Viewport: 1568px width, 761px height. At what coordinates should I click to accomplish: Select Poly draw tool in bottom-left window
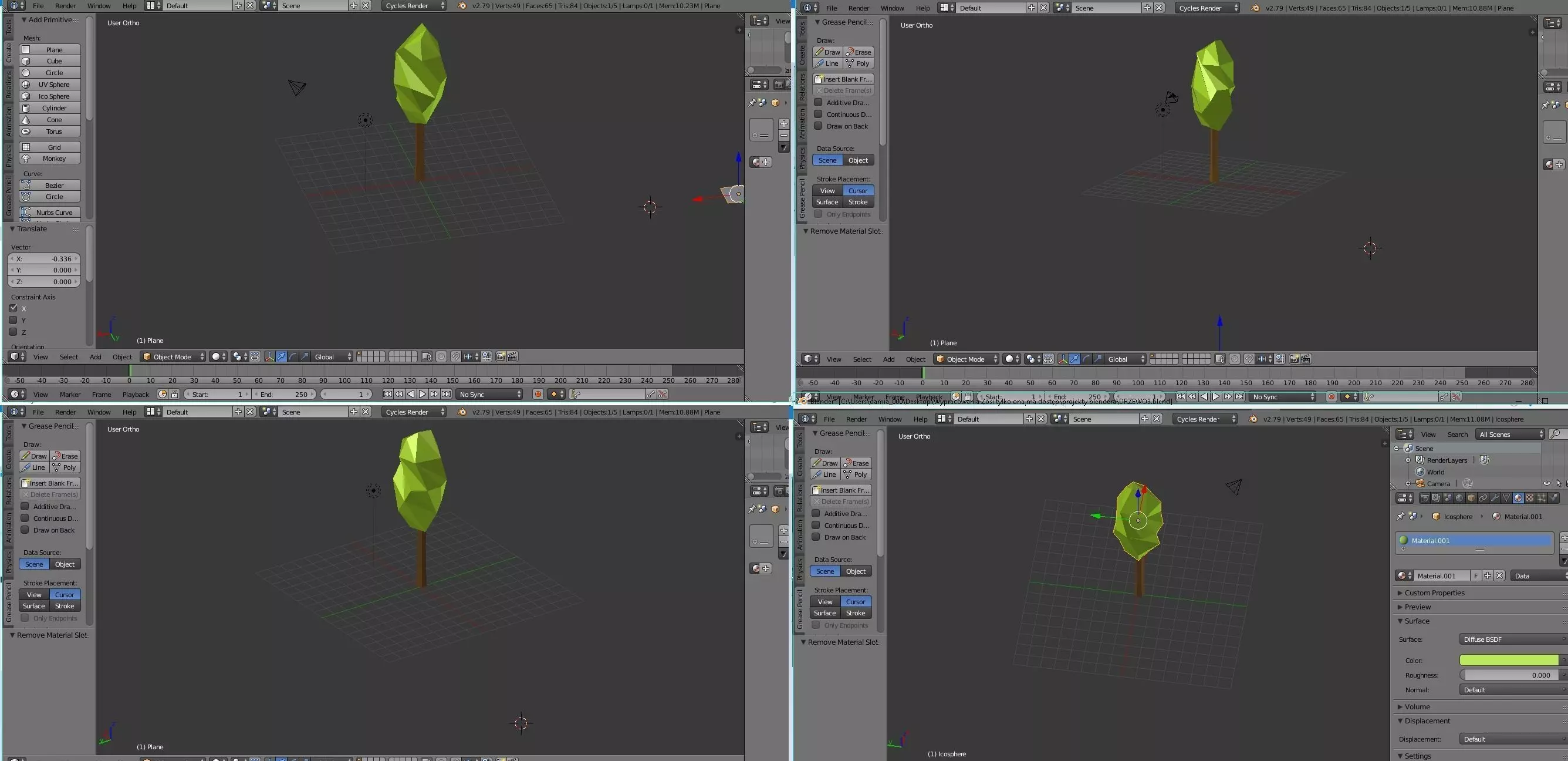pos(65,467)
